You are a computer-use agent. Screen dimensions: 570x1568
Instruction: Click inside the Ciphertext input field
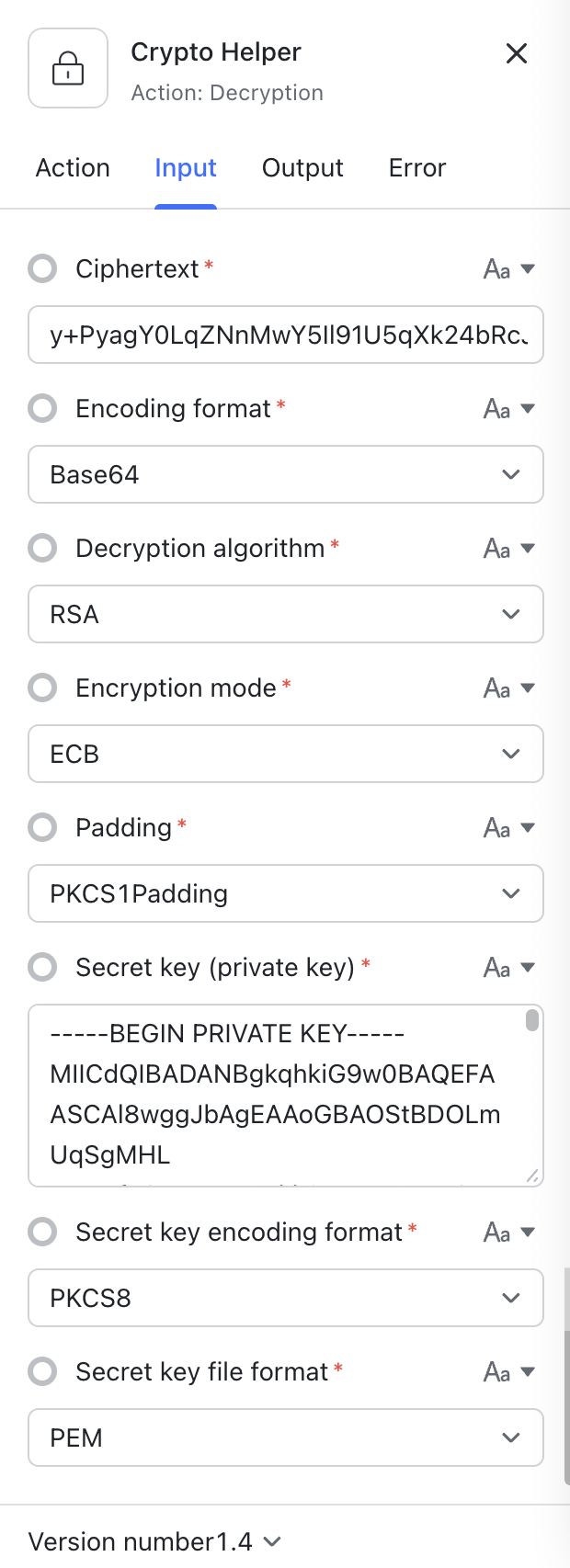[x=286, y=335]
